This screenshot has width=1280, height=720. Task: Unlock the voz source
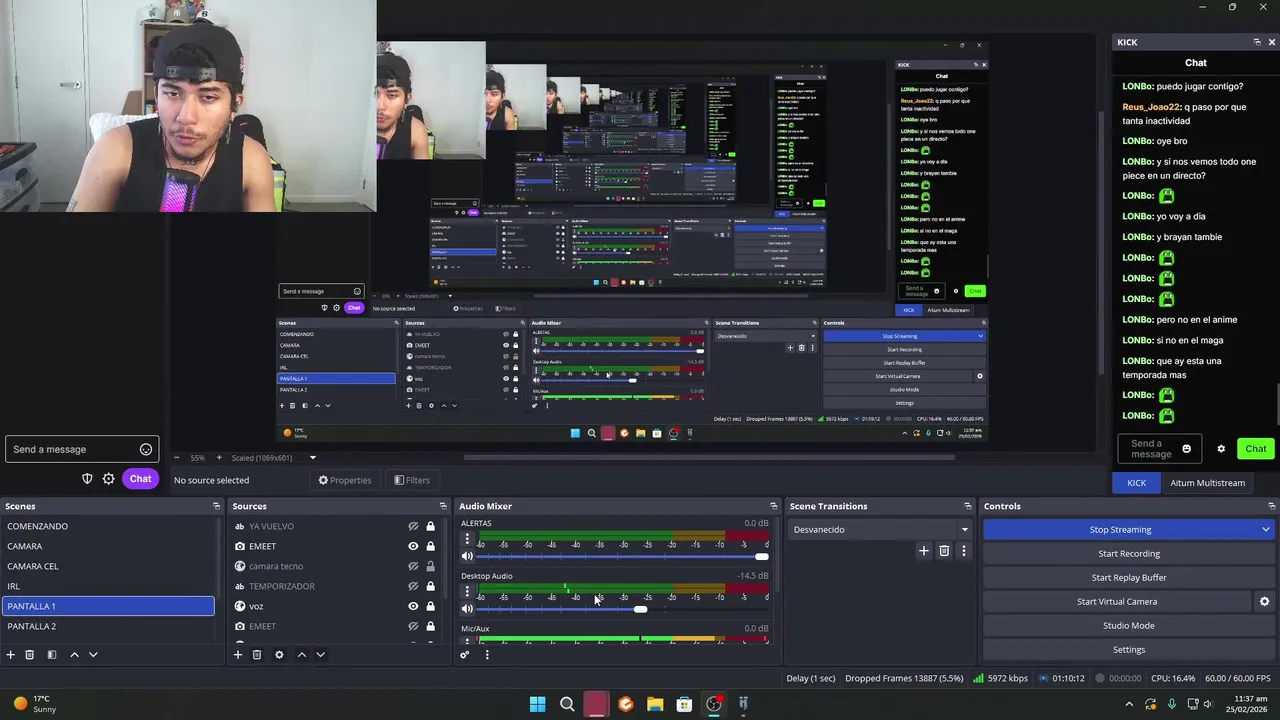click(x=431, y=606)
